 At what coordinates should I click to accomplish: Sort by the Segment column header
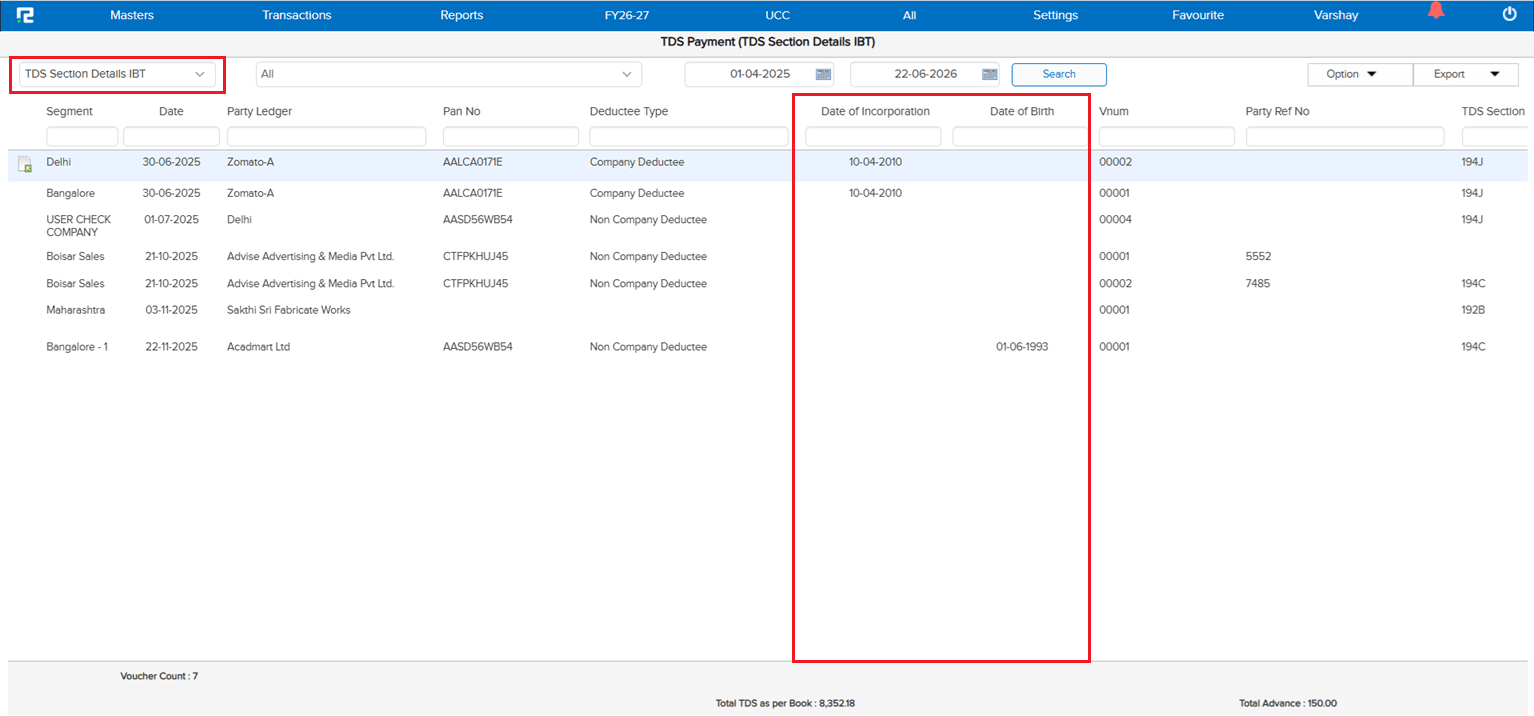coord(69,112)
